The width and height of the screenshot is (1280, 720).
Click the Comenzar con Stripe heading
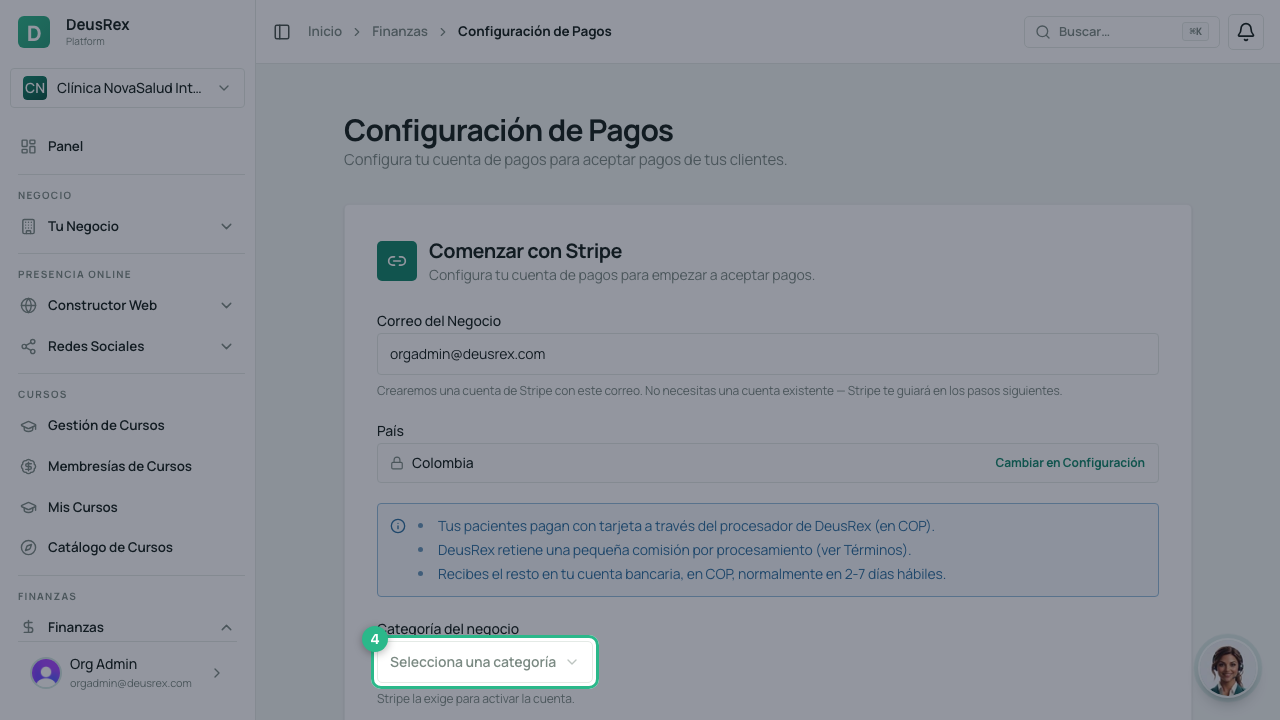coord(525,251)
